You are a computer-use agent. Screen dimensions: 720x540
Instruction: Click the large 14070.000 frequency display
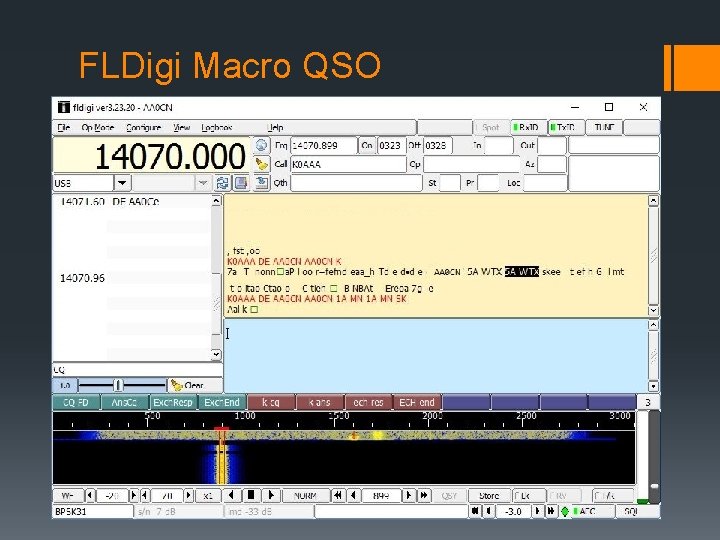151,156
